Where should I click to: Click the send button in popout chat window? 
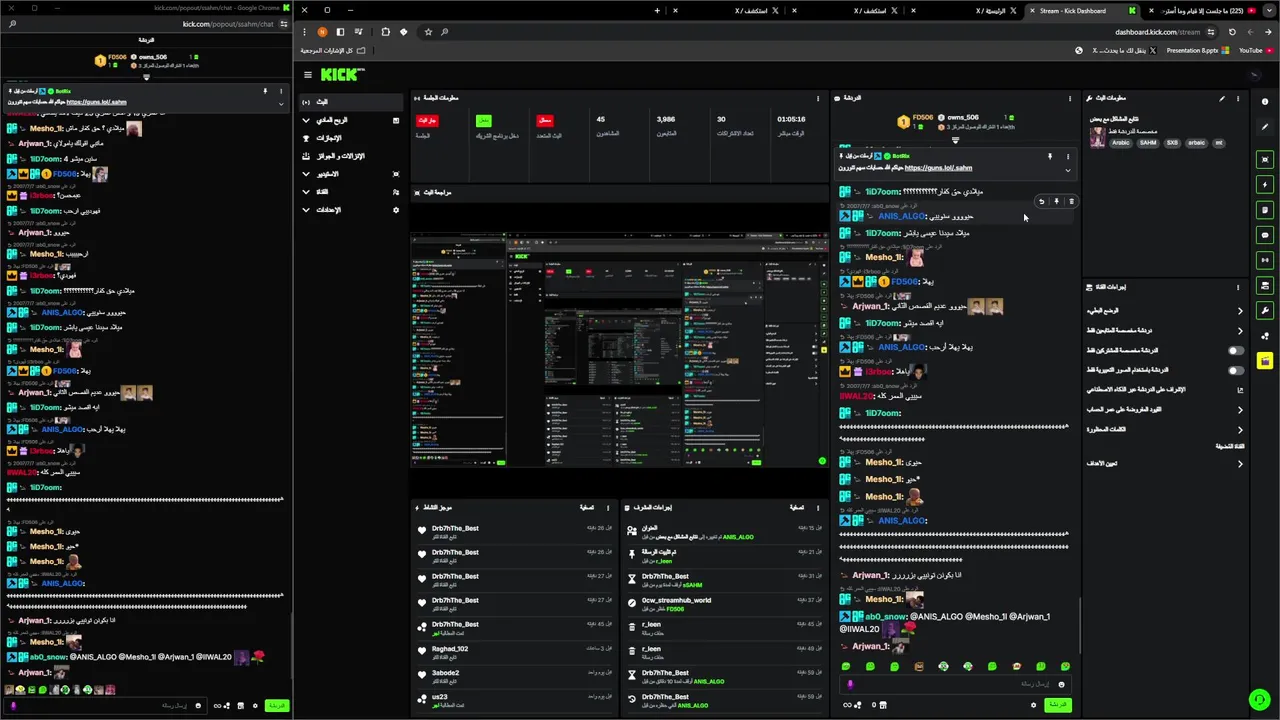click(x=276, y=706)
